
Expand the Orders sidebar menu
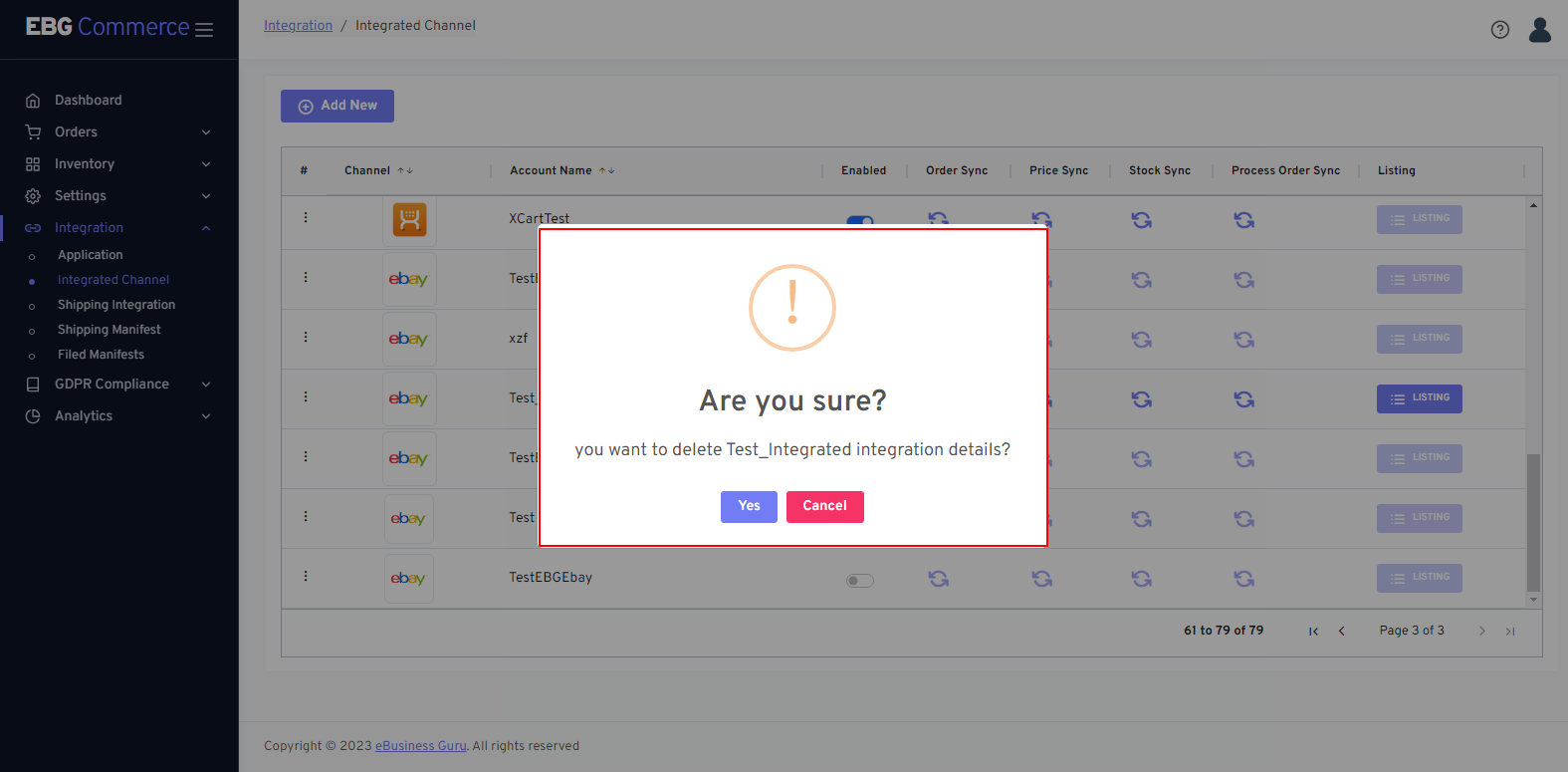[118, 132]
